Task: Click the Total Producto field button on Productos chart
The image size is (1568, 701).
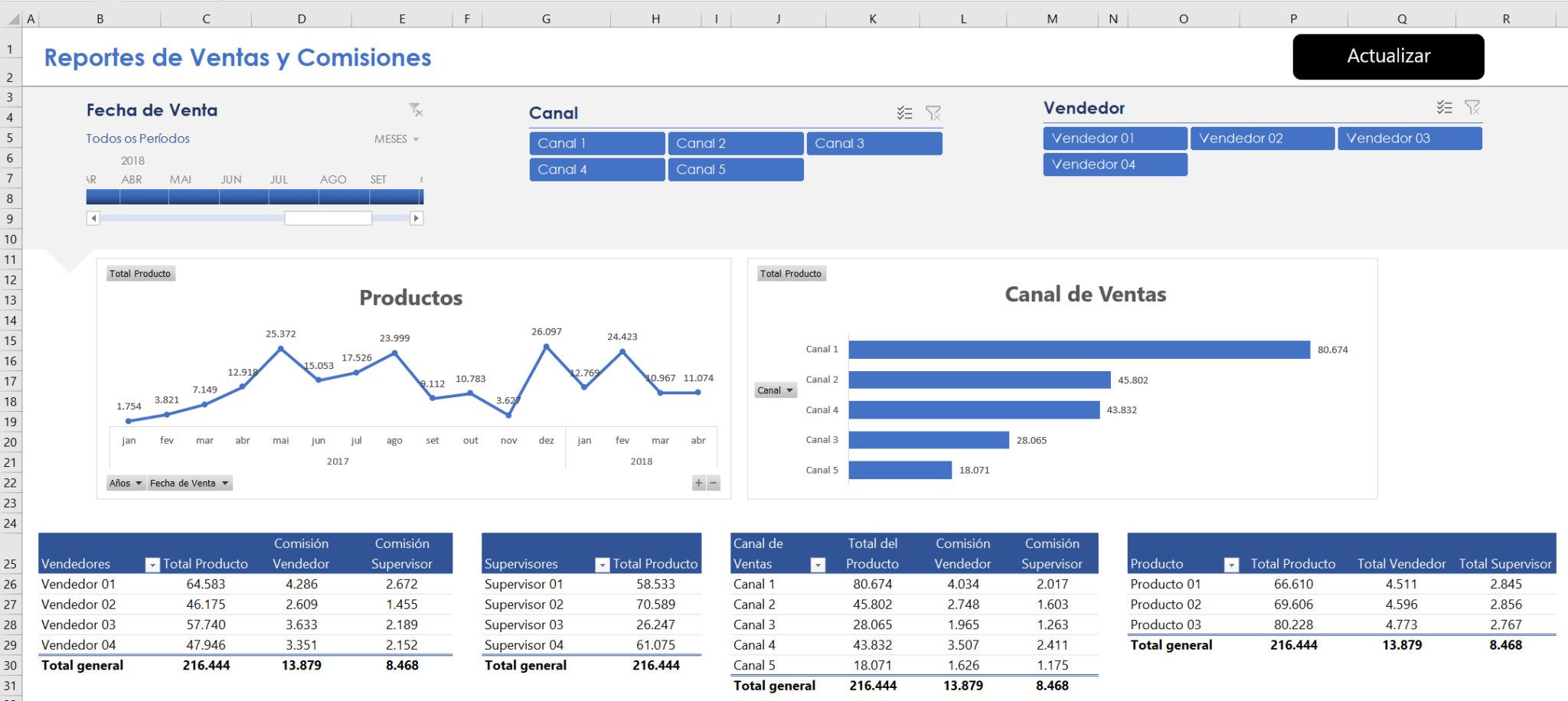Action: click(141, 273)
